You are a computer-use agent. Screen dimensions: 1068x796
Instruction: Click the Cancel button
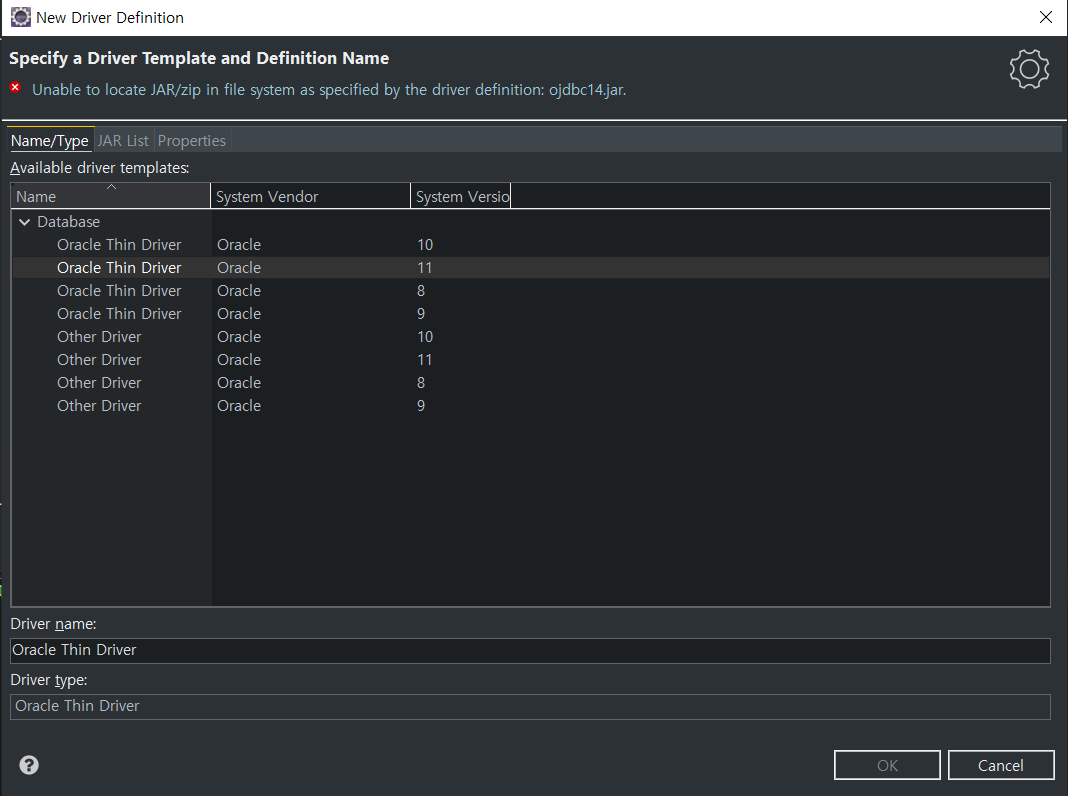1001,765
